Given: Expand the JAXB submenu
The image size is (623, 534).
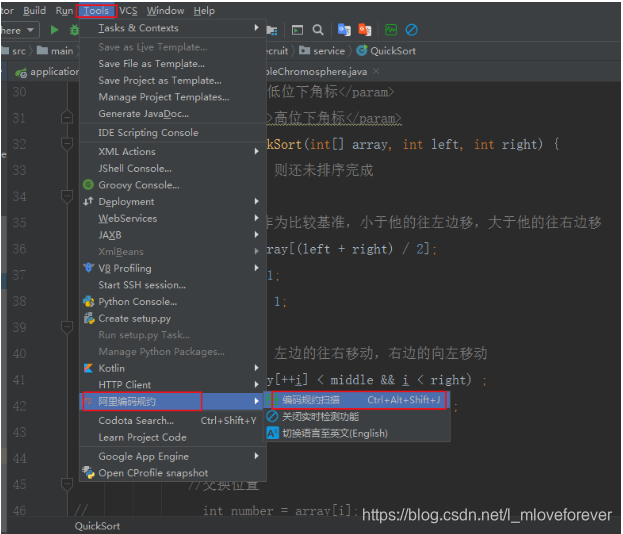Looking at the screenshot, I should pos(173,235).
